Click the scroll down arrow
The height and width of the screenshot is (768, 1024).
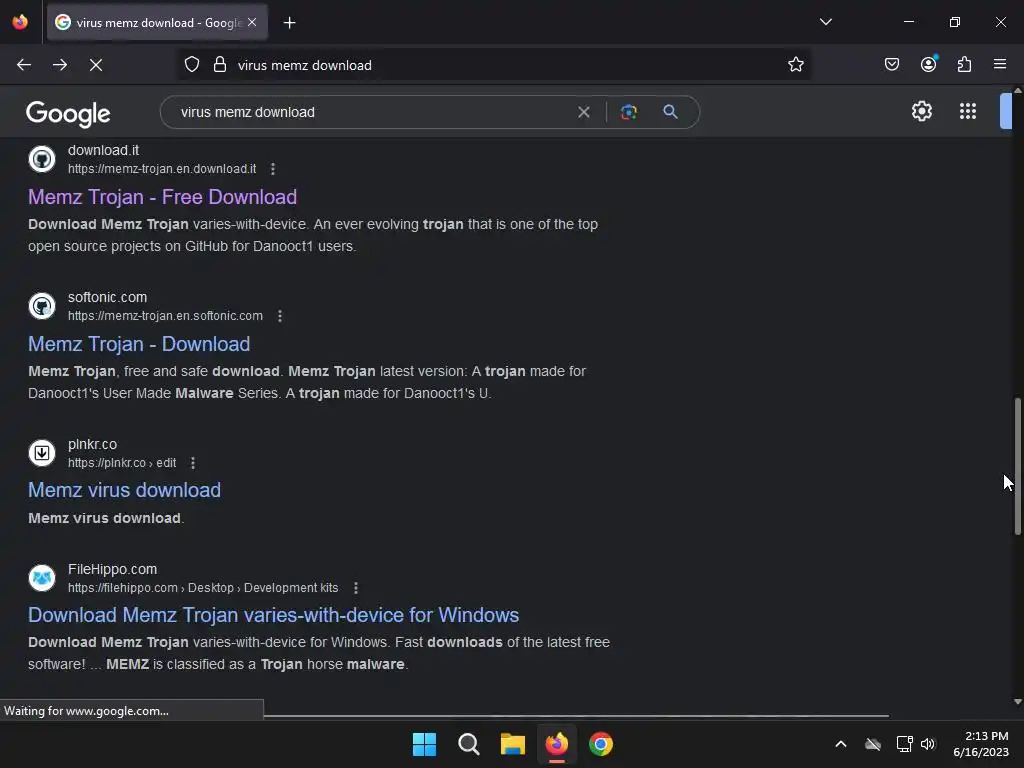1017,702
